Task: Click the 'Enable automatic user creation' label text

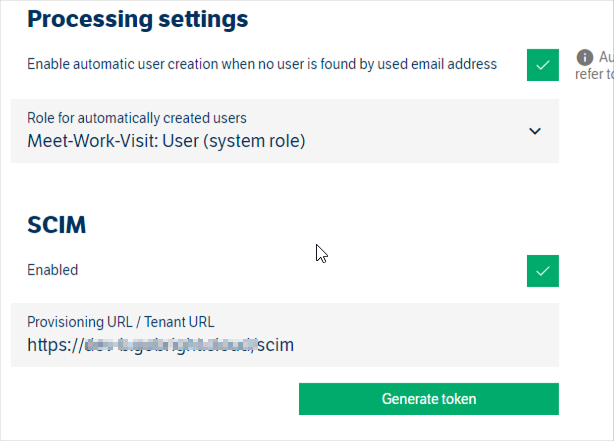Action: [262, 64]
